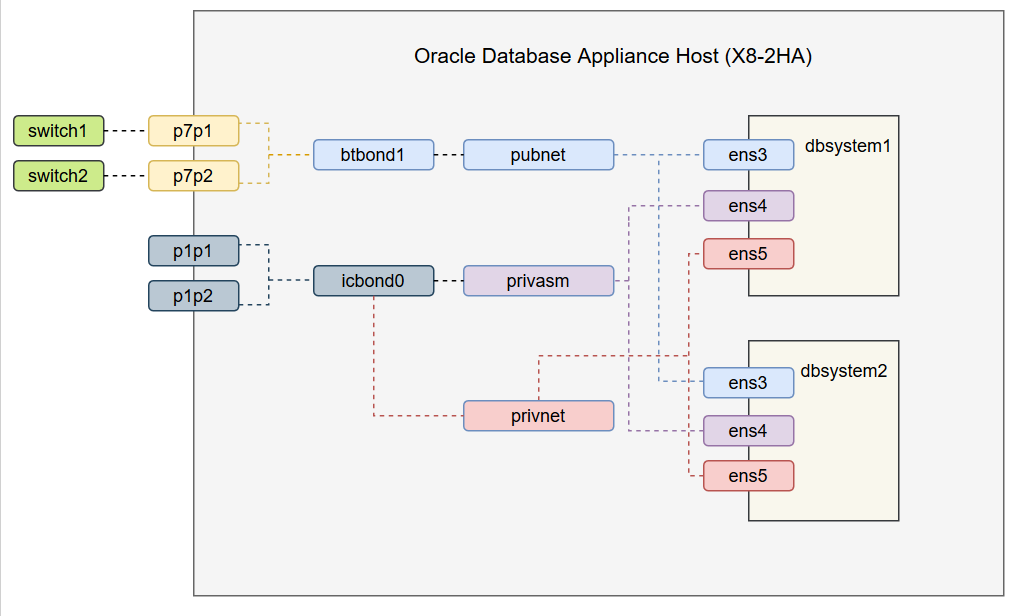Select the green switch1 node

click(58, 131)
